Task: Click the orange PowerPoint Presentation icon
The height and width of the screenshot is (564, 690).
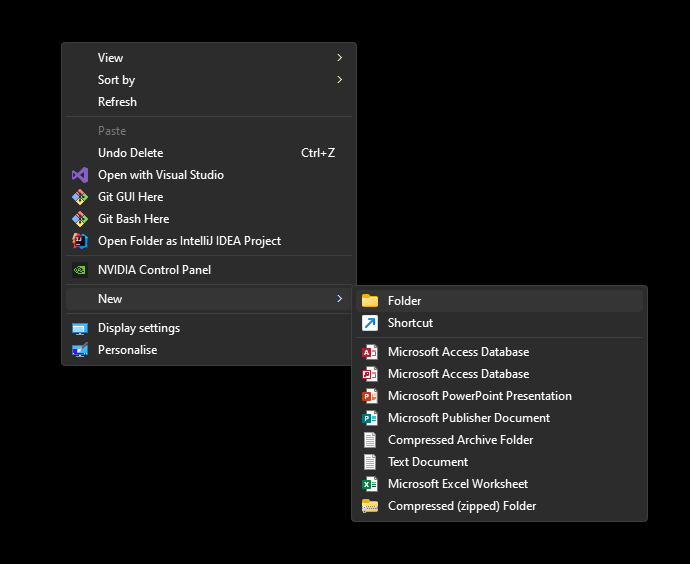Action: point(370,396)
